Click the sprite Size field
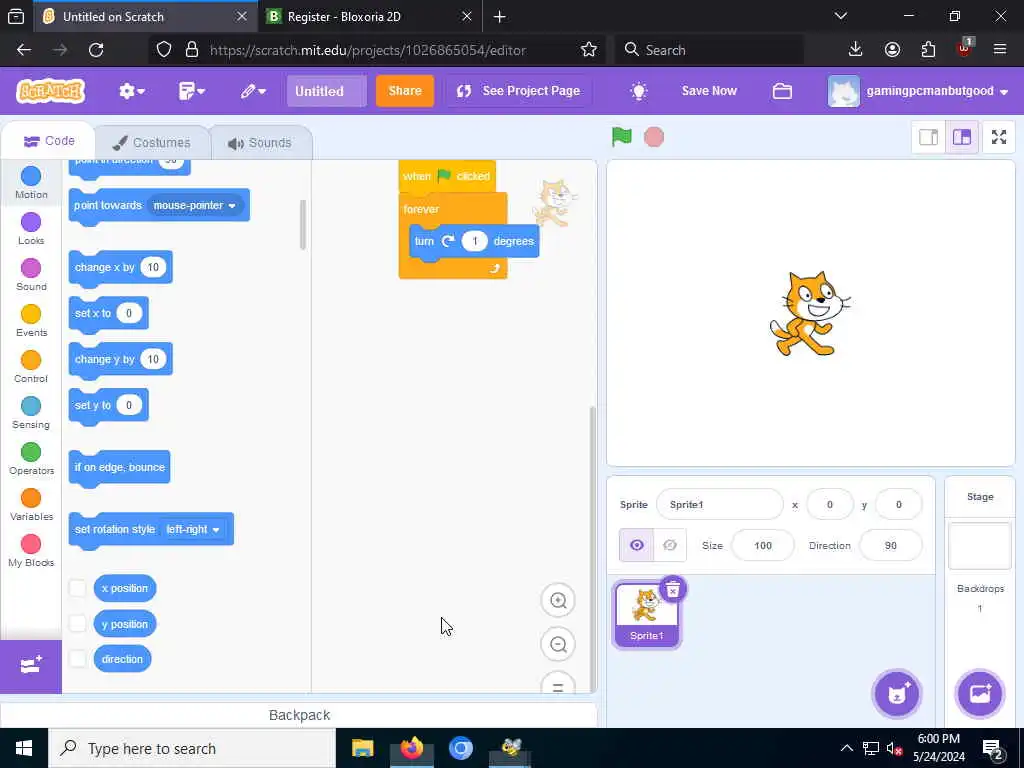Viewport: 1024px width, 768px height. 763,545
